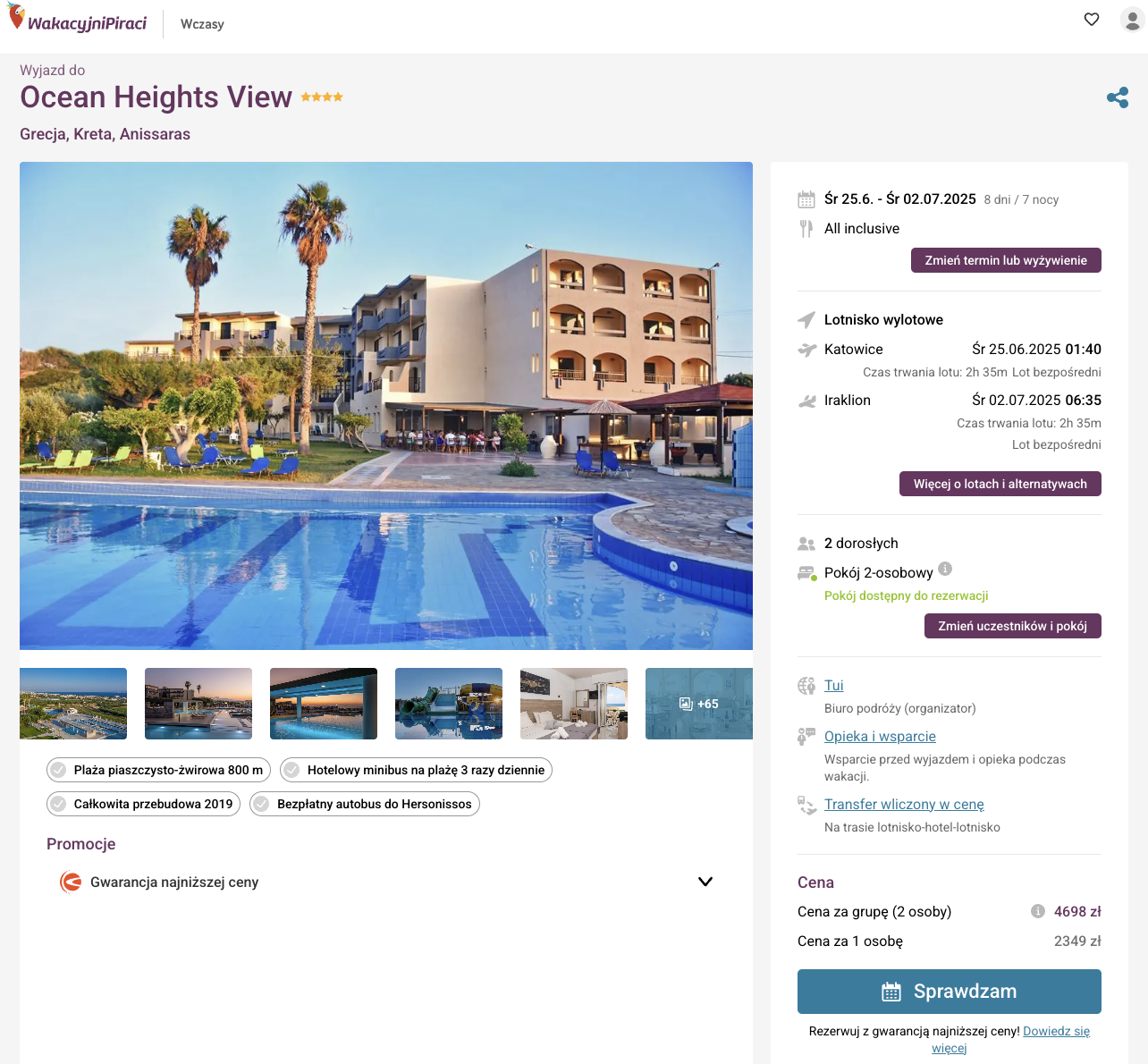Screen dimensions: 1148x1064
Task: Open the user profile avatar icon
Action: point(1132,20)
